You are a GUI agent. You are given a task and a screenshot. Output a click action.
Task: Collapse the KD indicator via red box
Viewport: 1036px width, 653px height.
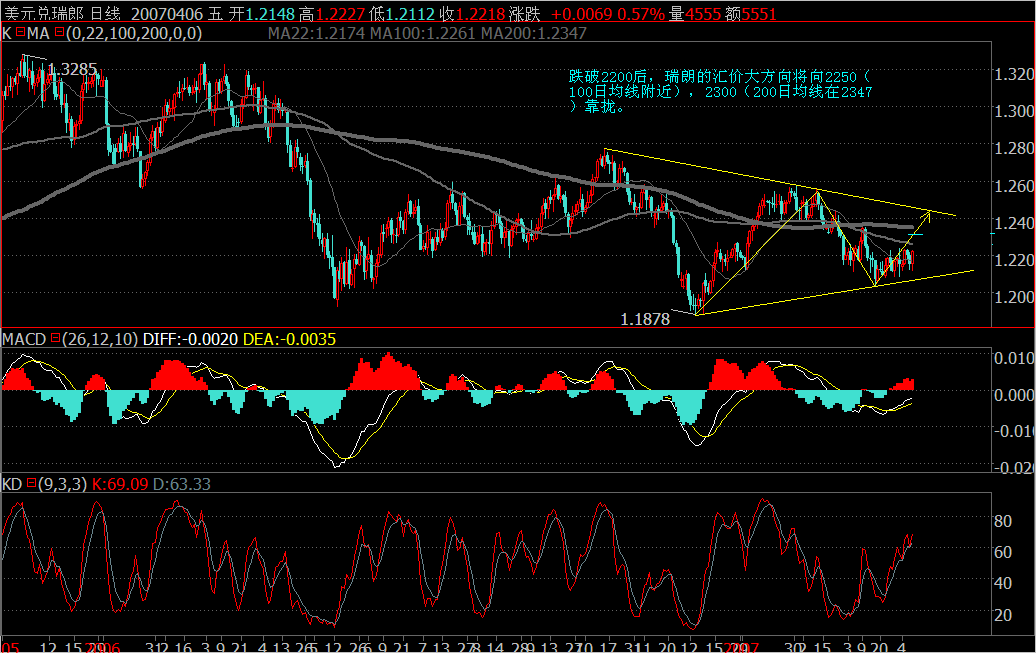tap(31, 484)
